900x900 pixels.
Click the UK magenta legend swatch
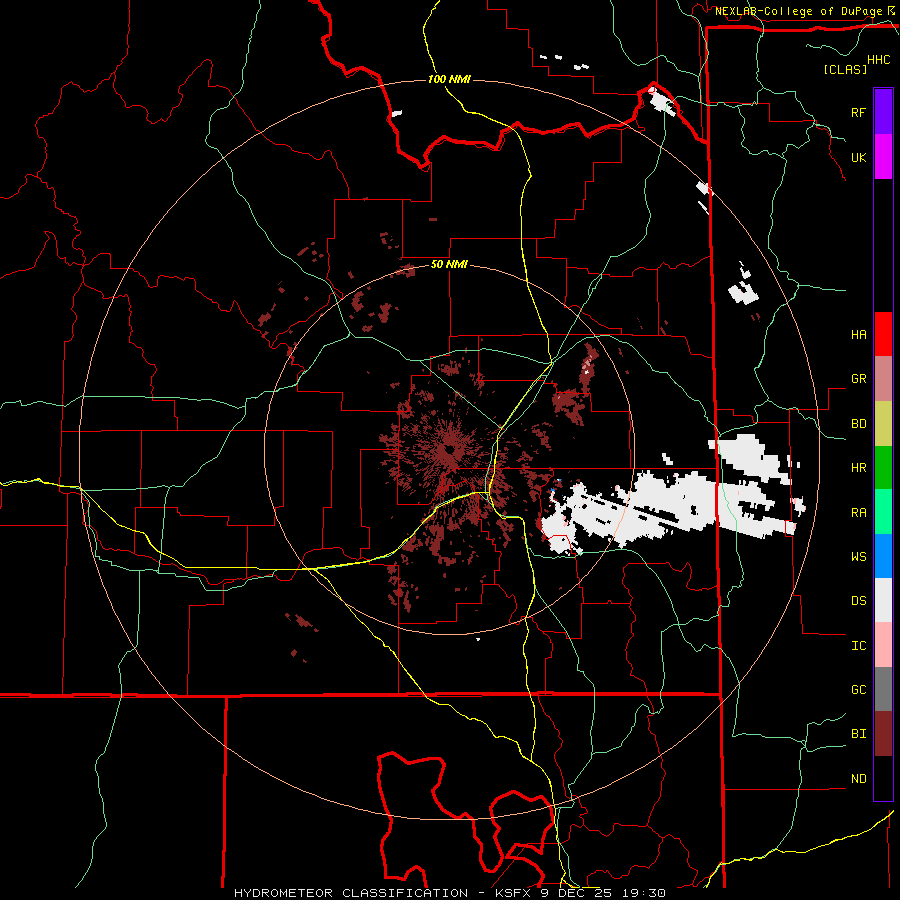tap(883, 157)
